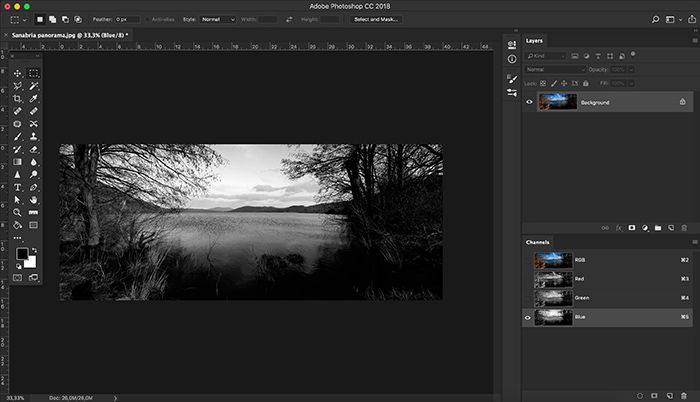
Task: Select the Sanabria panorama.jpg document tab
Action: coord(70,35)
